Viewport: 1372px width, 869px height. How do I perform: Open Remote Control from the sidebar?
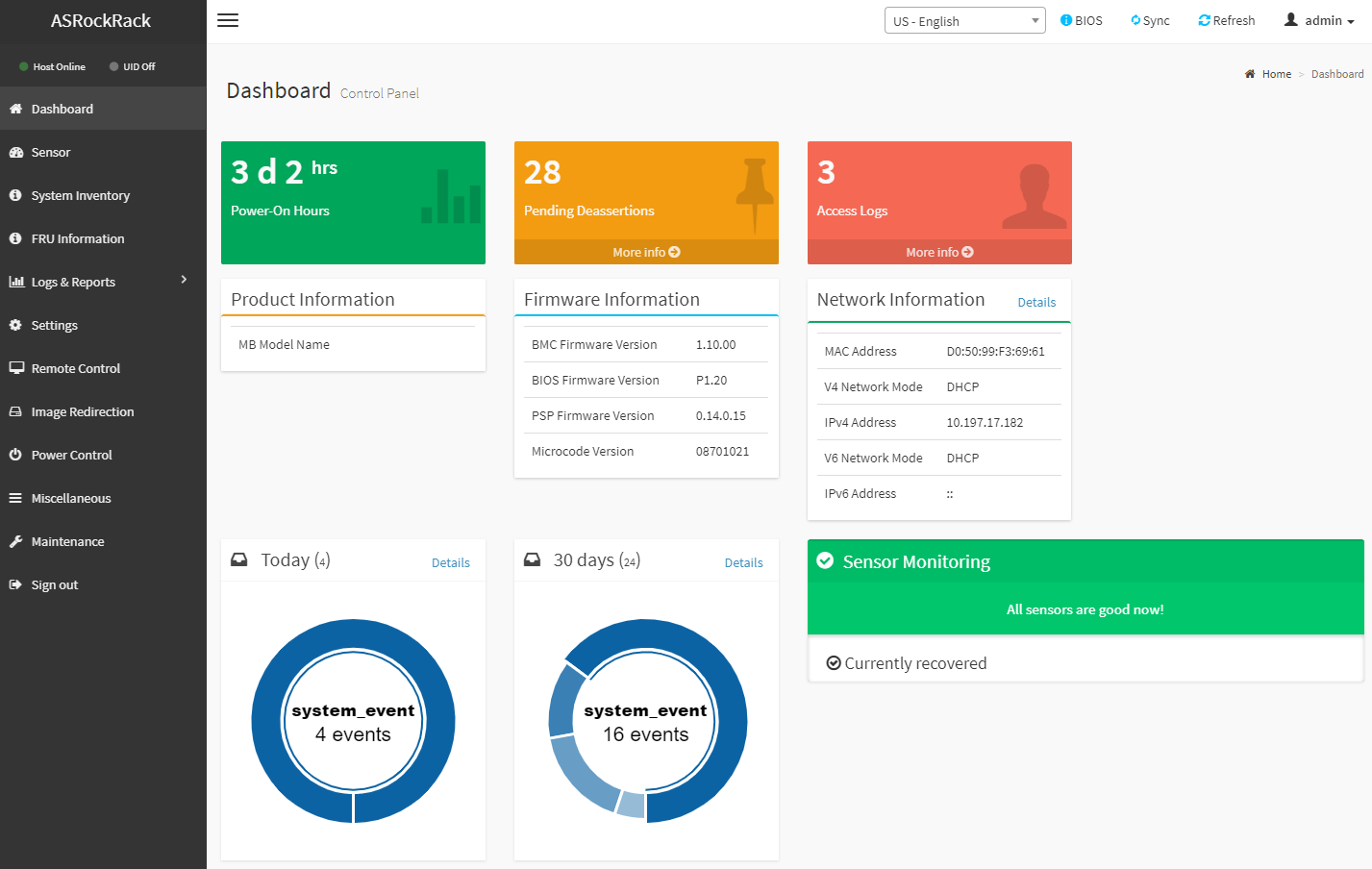point(75,368)
